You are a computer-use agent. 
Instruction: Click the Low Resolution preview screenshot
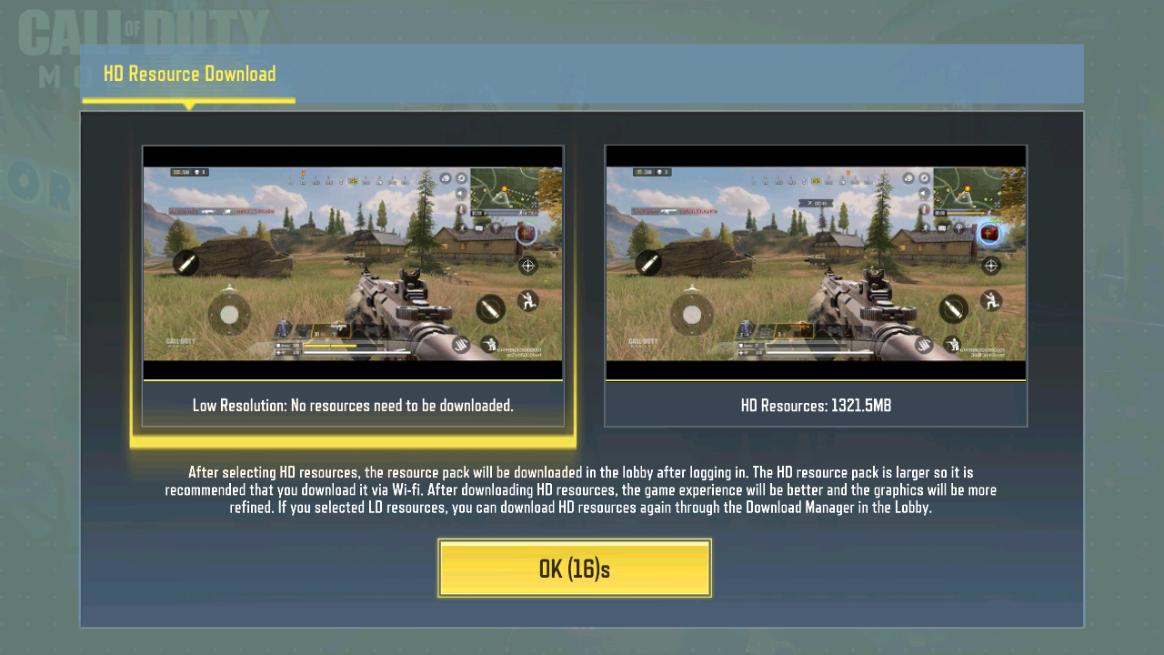pyautogui.click(x=353, y=263)
